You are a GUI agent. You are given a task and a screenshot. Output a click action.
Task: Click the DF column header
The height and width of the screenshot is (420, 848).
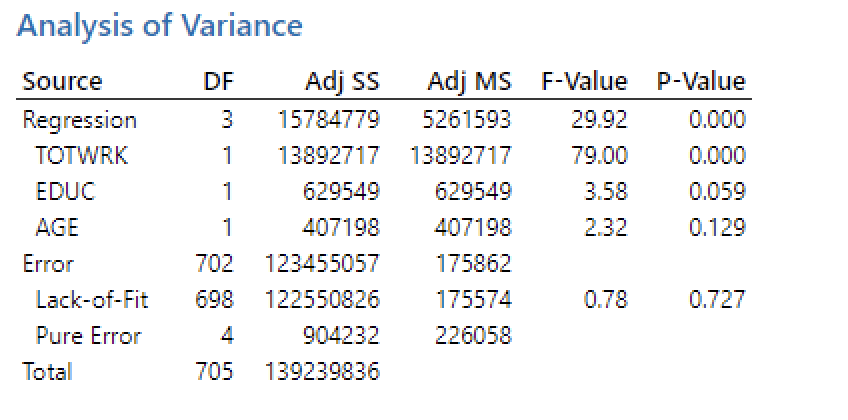click(x=218, y=82)
